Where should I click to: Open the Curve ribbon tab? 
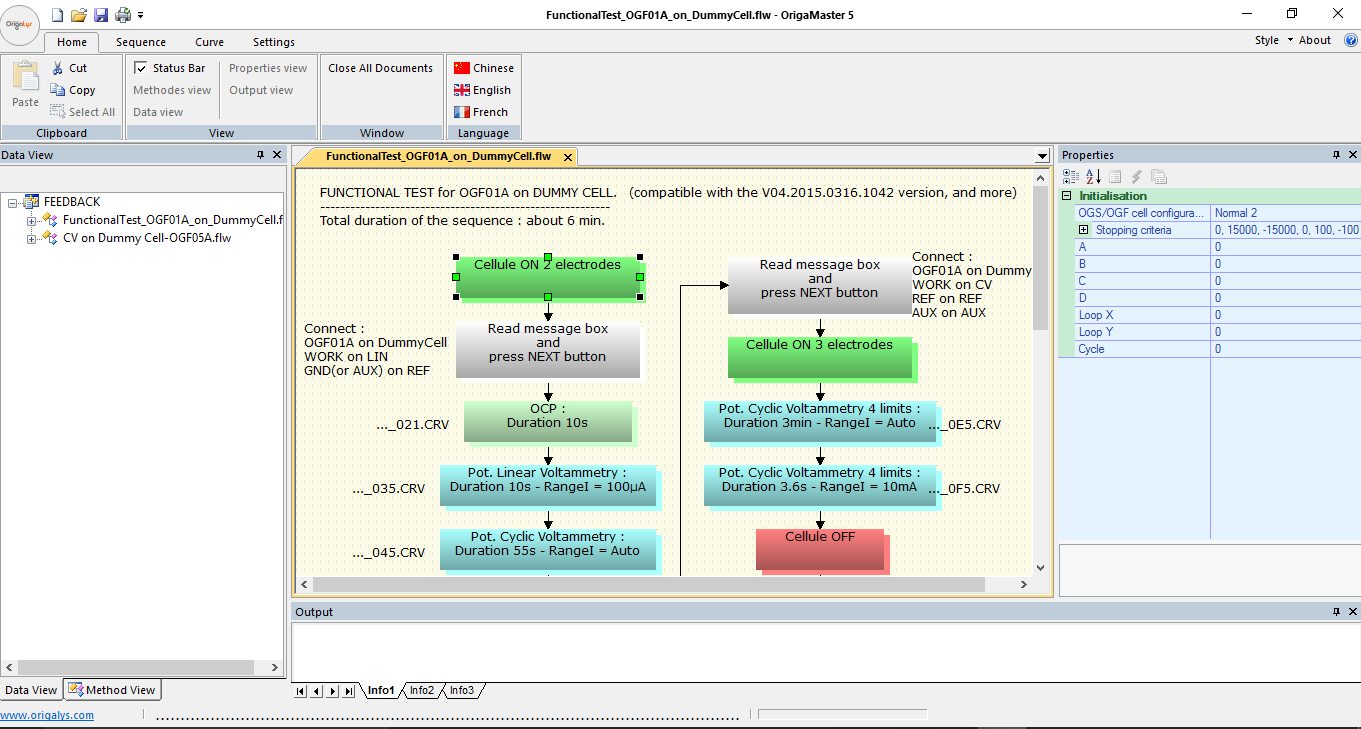point(210,42)
